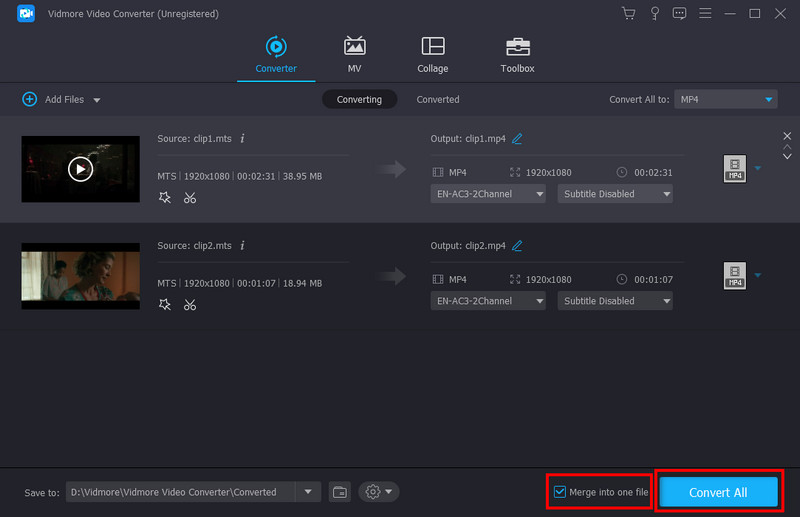Switch to the Toolbox tab
The image size is (800, 517).
click(x=517, y=54)
